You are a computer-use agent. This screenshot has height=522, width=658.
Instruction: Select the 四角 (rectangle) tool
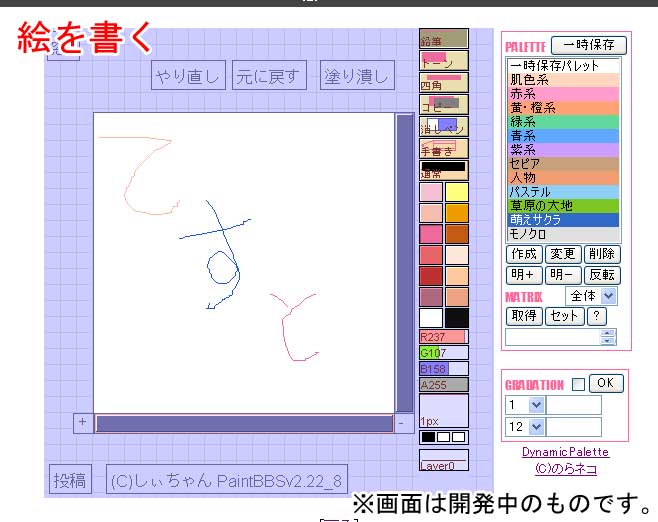(443, 81)
